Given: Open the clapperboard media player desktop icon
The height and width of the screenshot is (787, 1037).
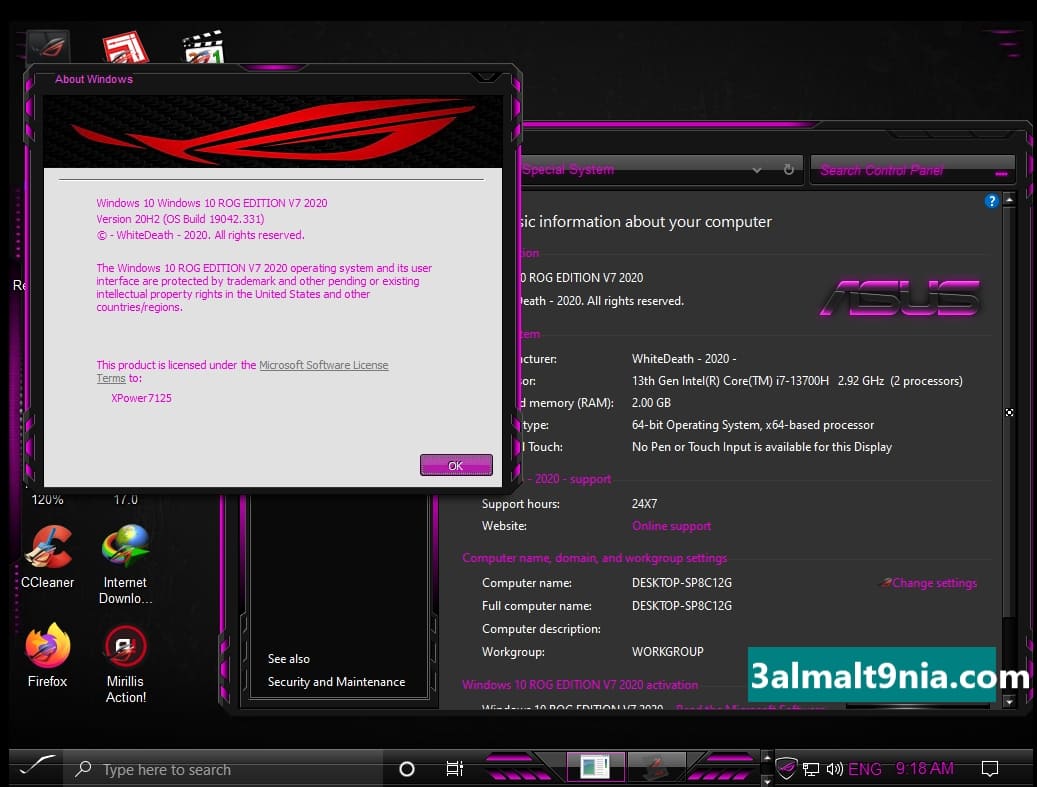Looking at the screenshot, I should point(204,47).
